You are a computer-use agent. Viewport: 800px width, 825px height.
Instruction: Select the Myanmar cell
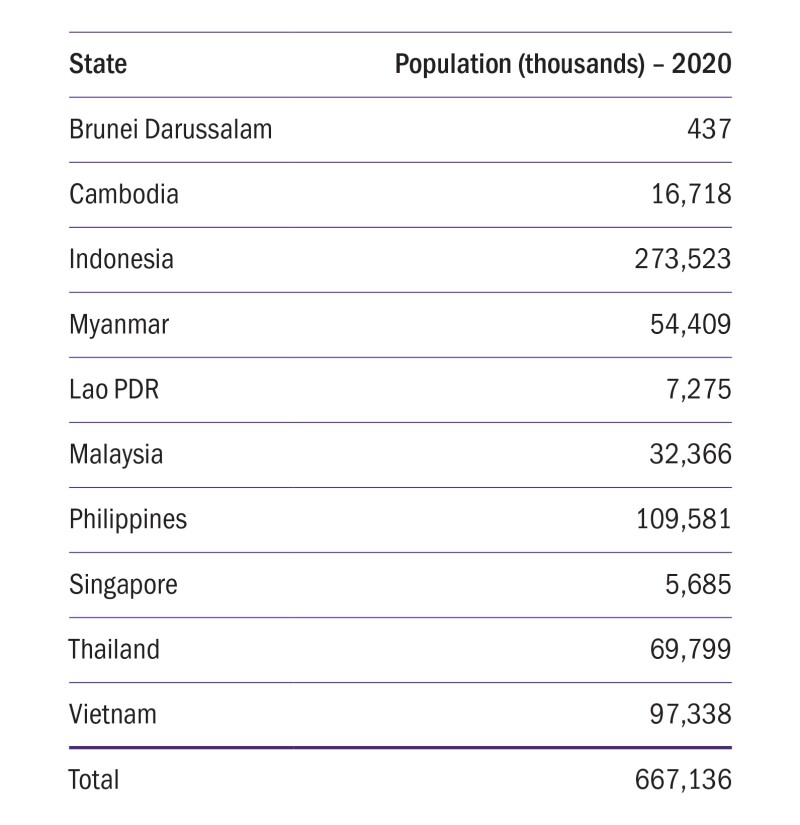[x=119, y=325]
